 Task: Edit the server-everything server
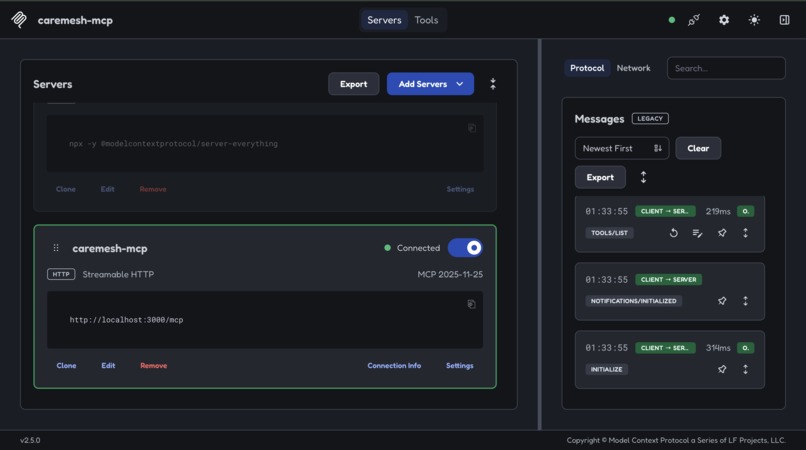point(107,189)
